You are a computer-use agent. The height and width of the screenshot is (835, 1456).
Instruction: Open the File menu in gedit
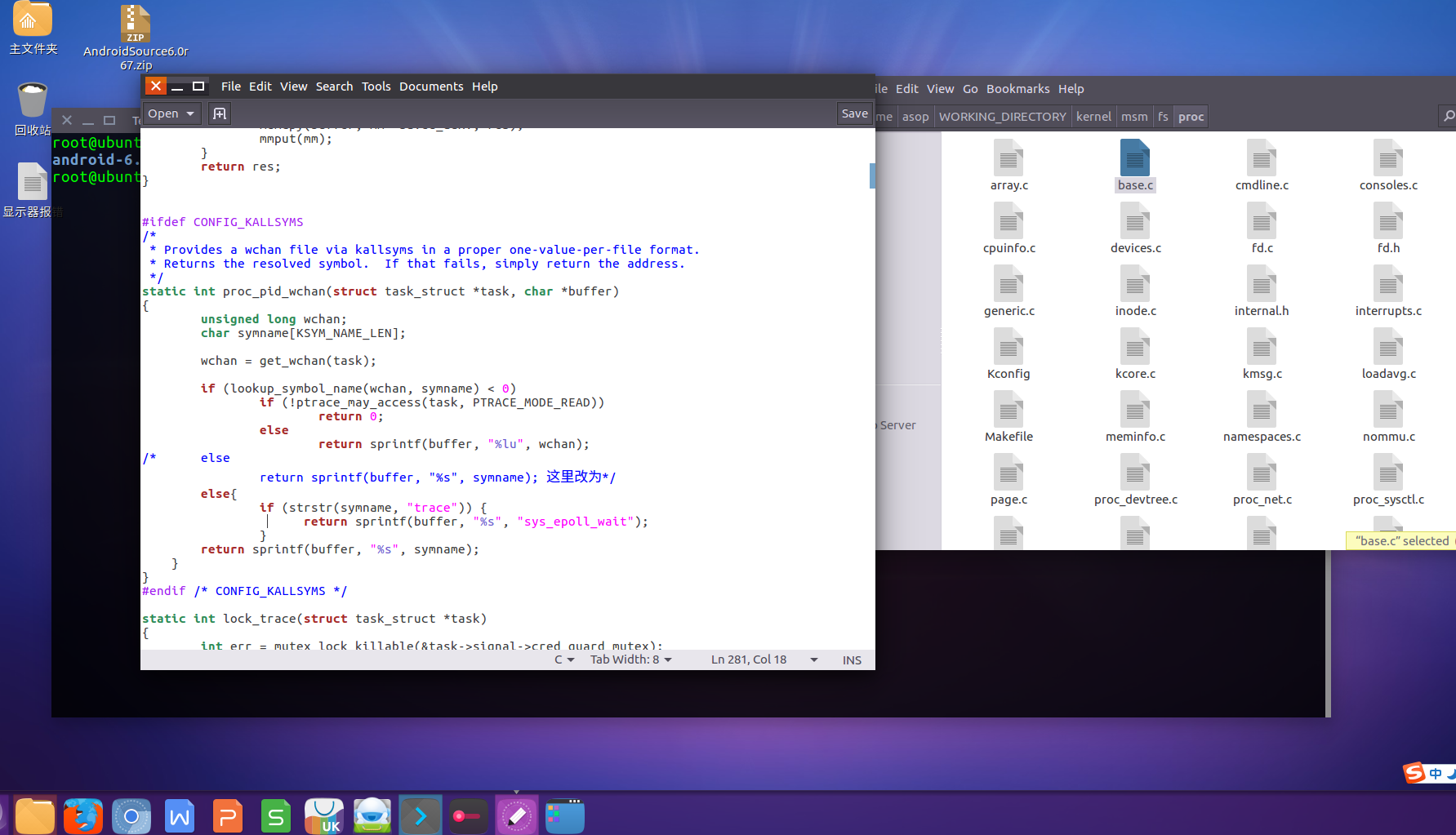pos(231,87)
